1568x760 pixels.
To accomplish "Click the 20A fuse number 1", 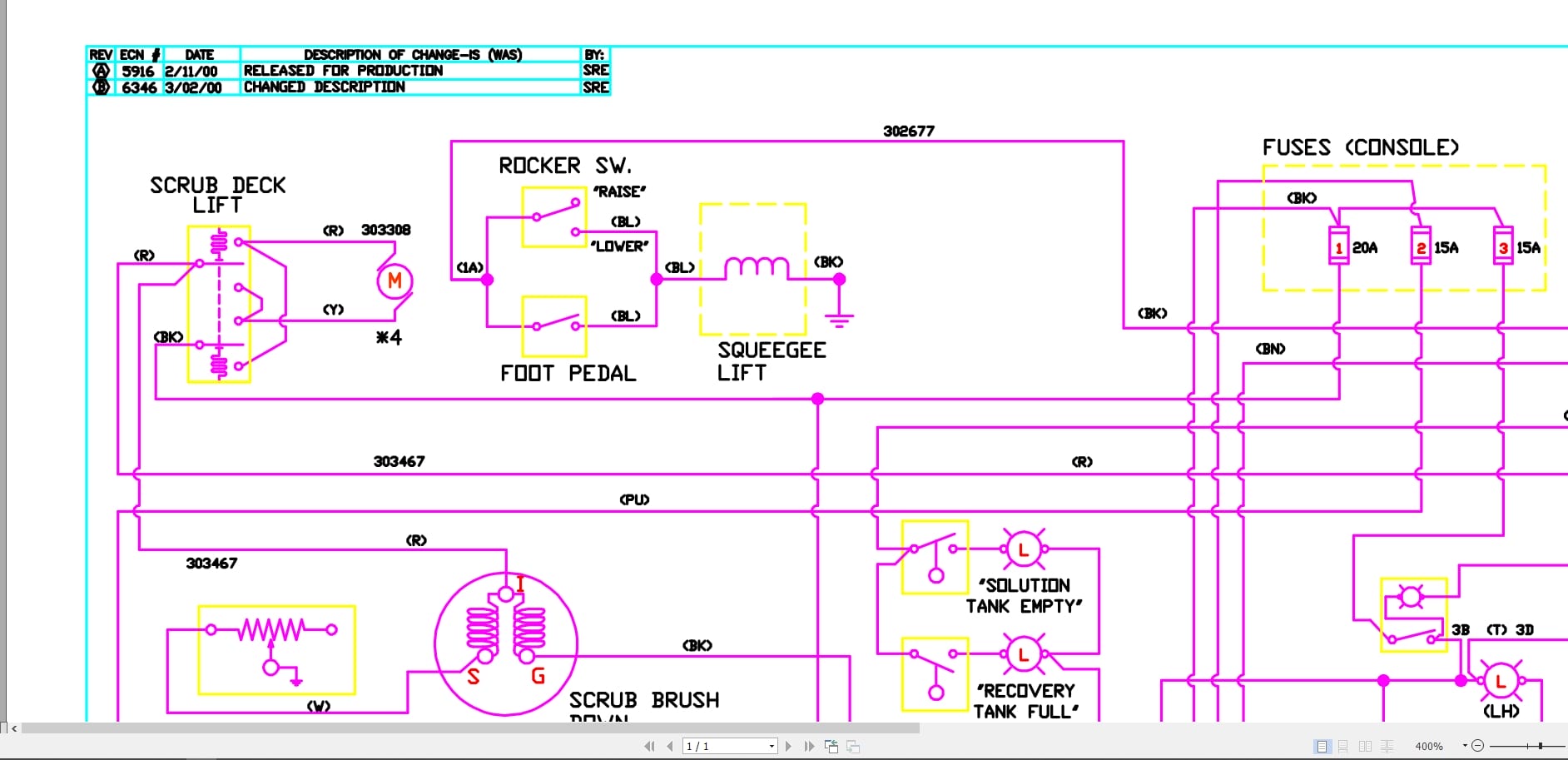I will coord(1338,248).
